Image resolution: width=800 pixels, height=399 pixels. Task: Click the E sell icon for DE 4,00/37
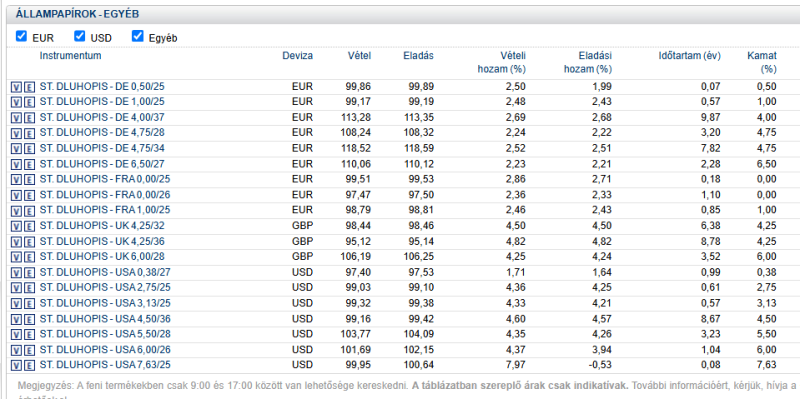pyautogui.click(x=29, y=118)
